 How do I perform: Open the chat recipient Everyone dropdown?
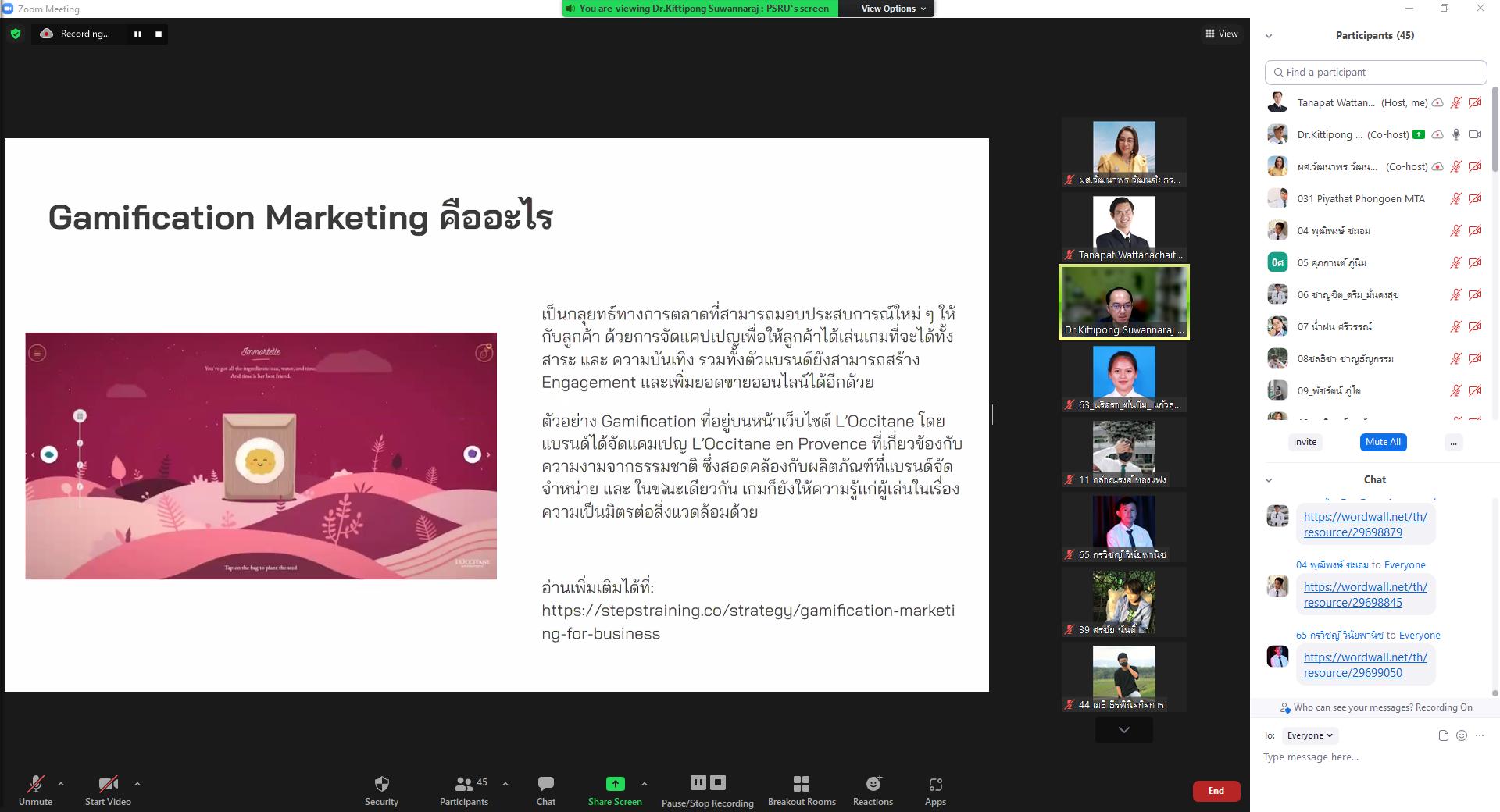1310,735
